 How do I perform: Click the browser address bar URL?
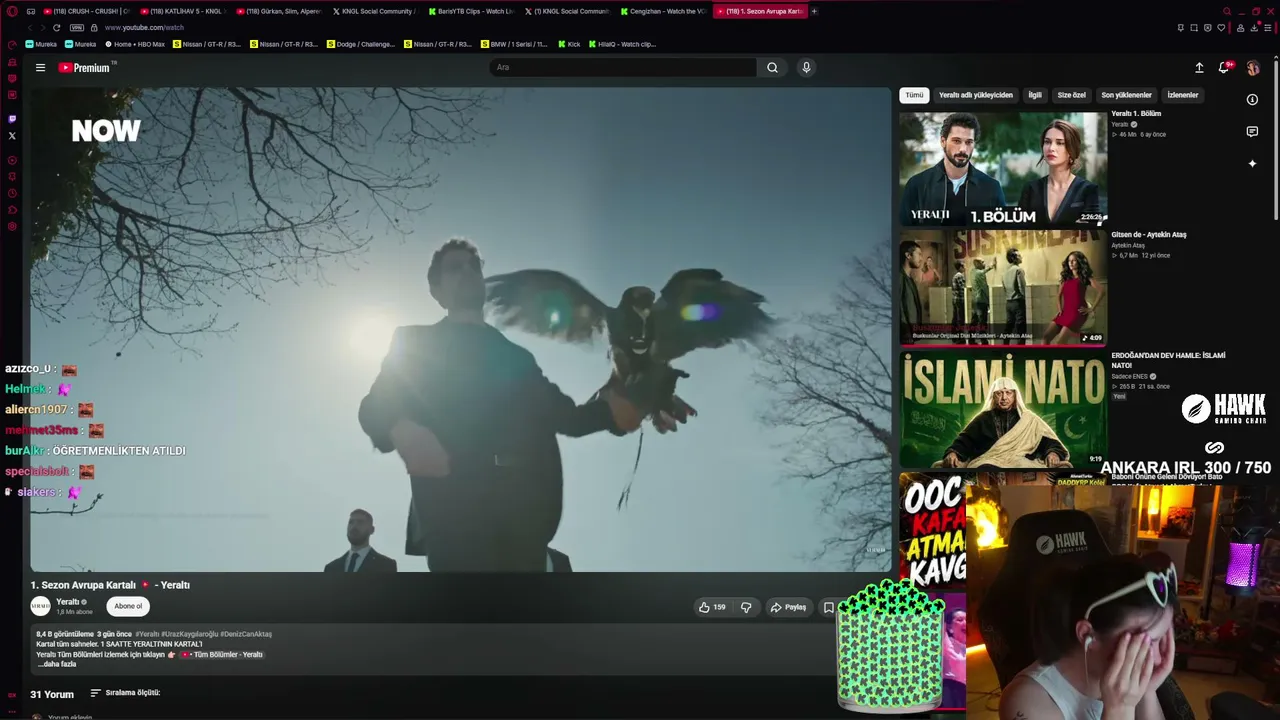point(144,28)
